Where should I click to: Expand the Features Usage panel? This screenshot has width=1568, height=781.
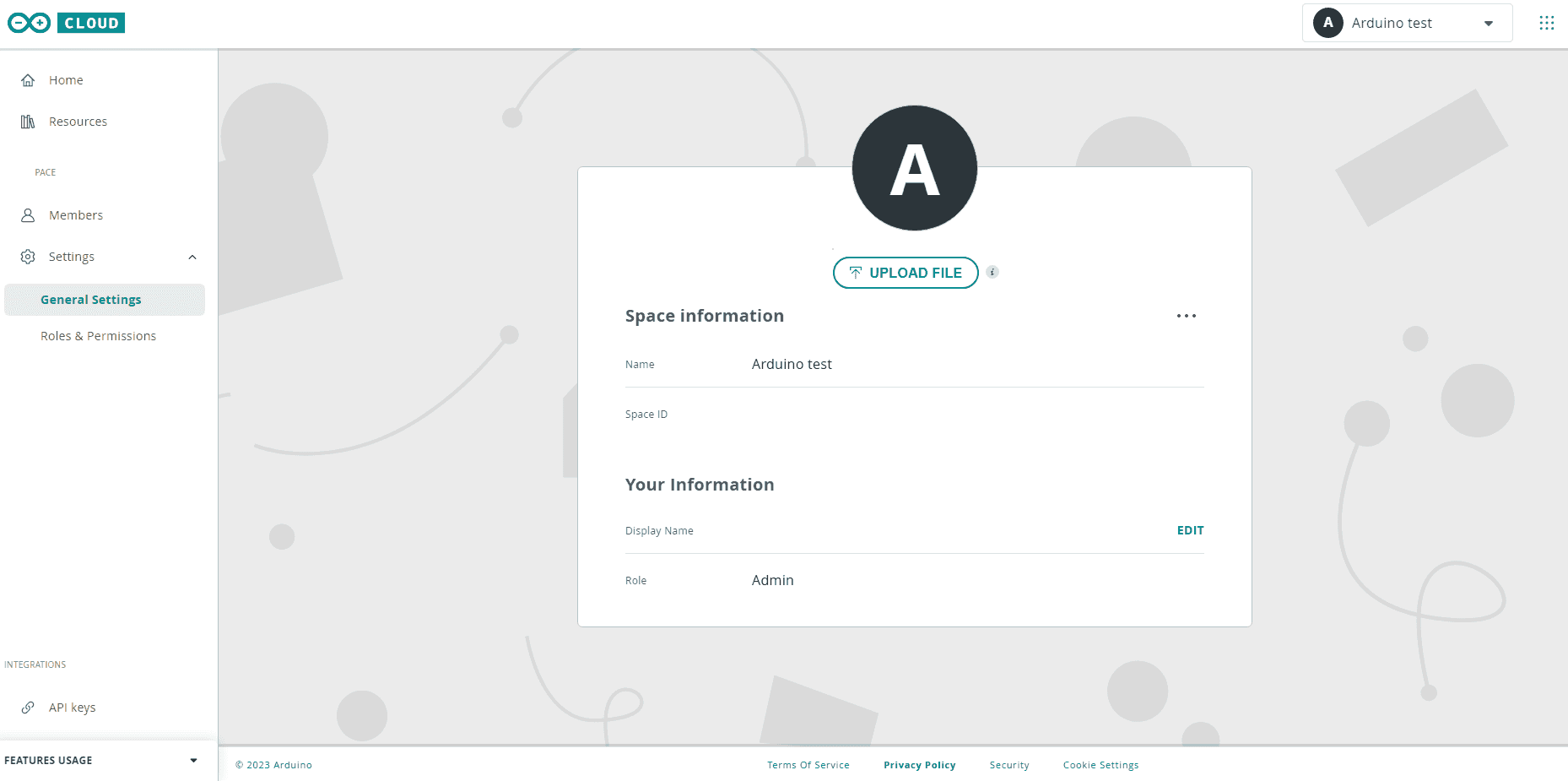click(193, 761)
